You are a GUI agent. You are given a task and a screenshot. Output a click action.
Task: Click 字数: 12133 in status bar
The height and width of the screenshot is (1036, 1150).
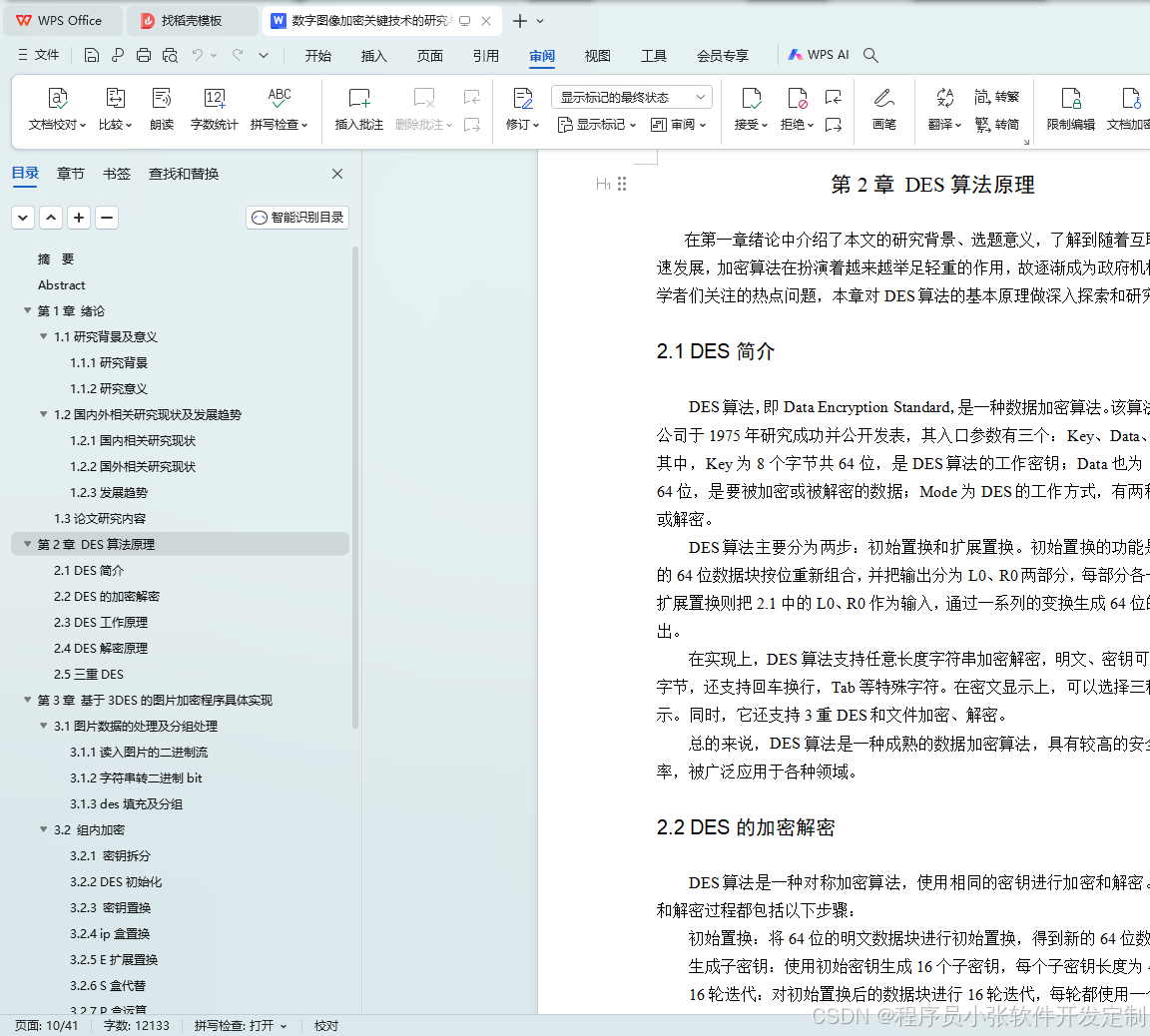point(137,1026)
